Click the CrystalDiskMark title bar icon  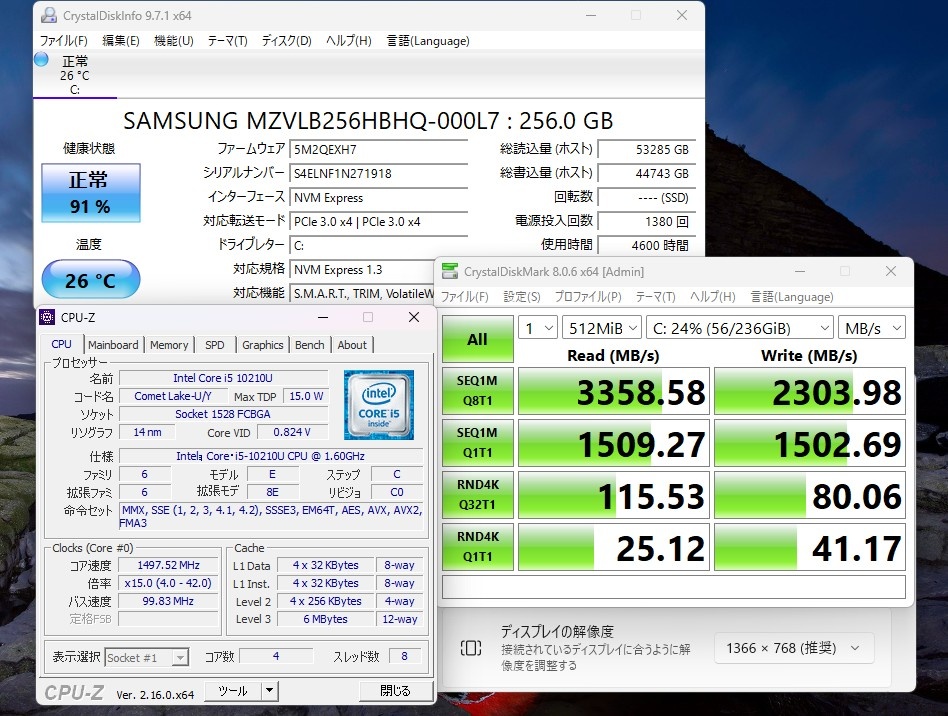[450, 271]
